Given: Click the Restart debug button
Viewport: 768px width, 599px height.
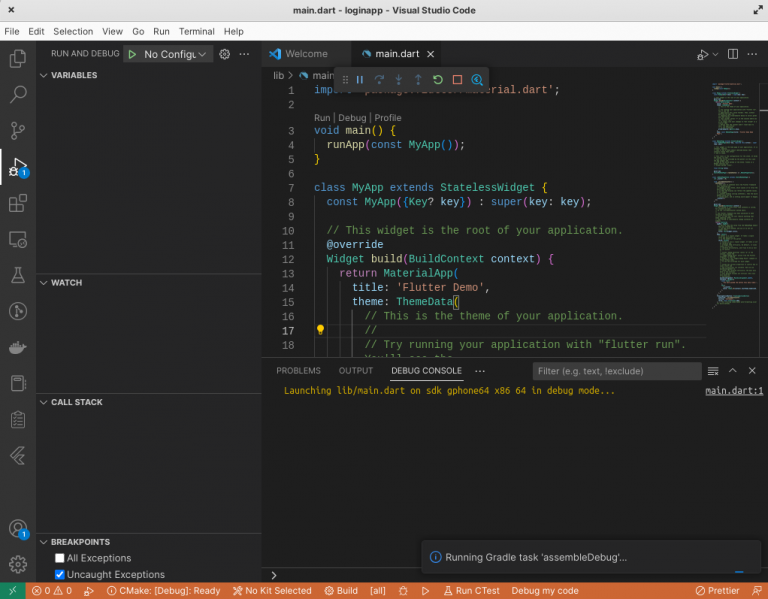Looking at the screenshot, I should pyautogui.click(x=437, y=80).
